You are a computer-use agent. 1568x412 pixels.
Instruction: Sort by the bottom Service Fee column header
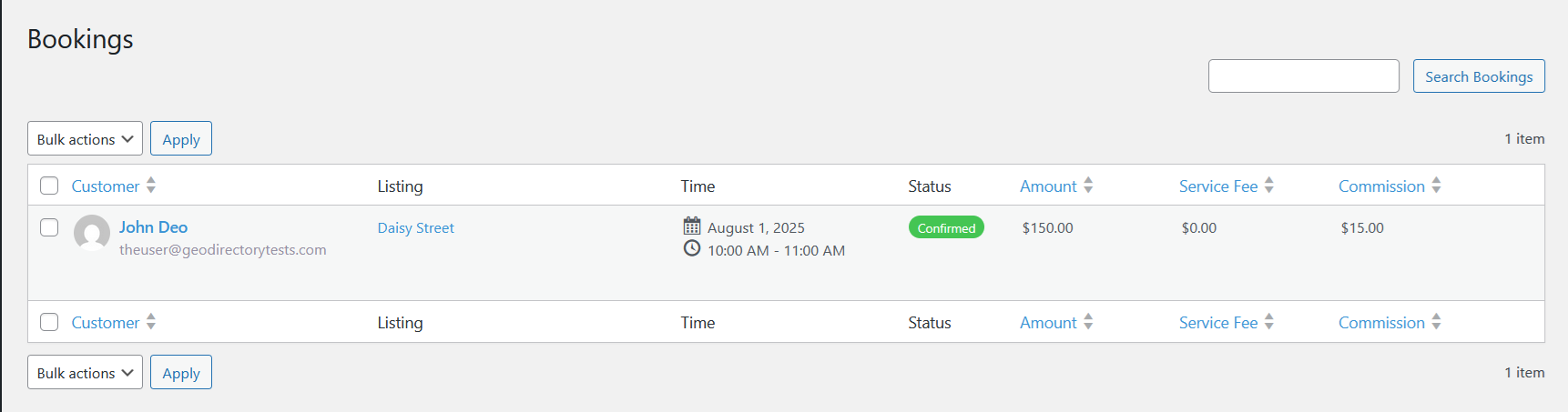click(x=1218, y=323)
